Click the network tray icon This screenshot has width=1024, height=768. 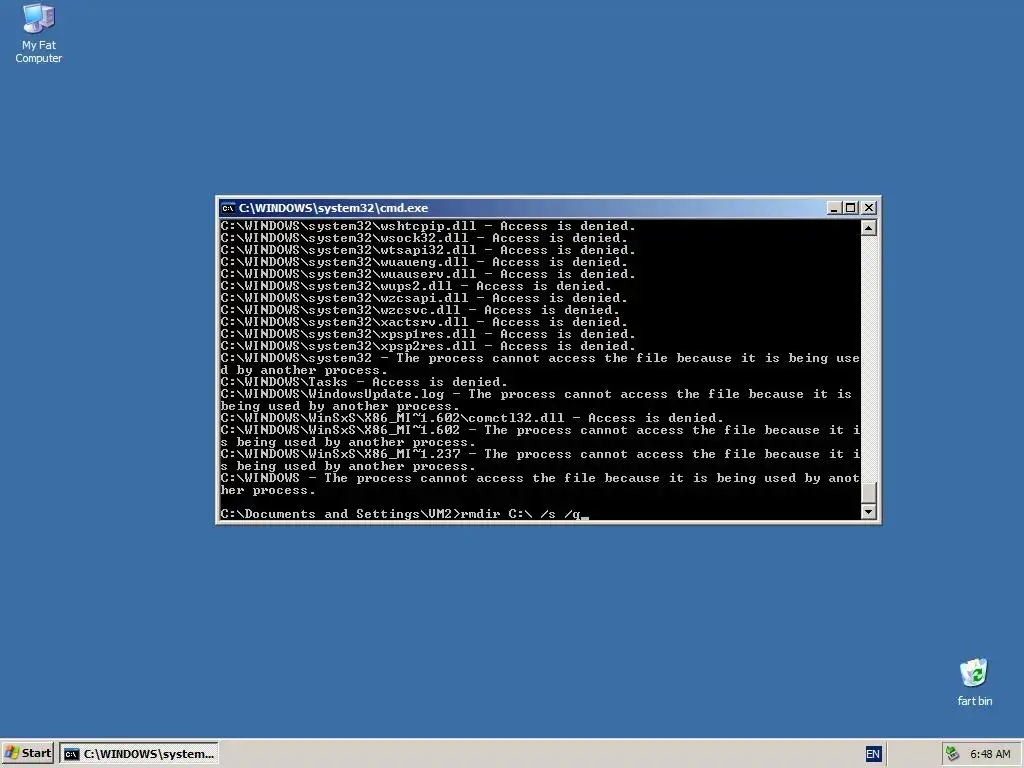point(953,754)
